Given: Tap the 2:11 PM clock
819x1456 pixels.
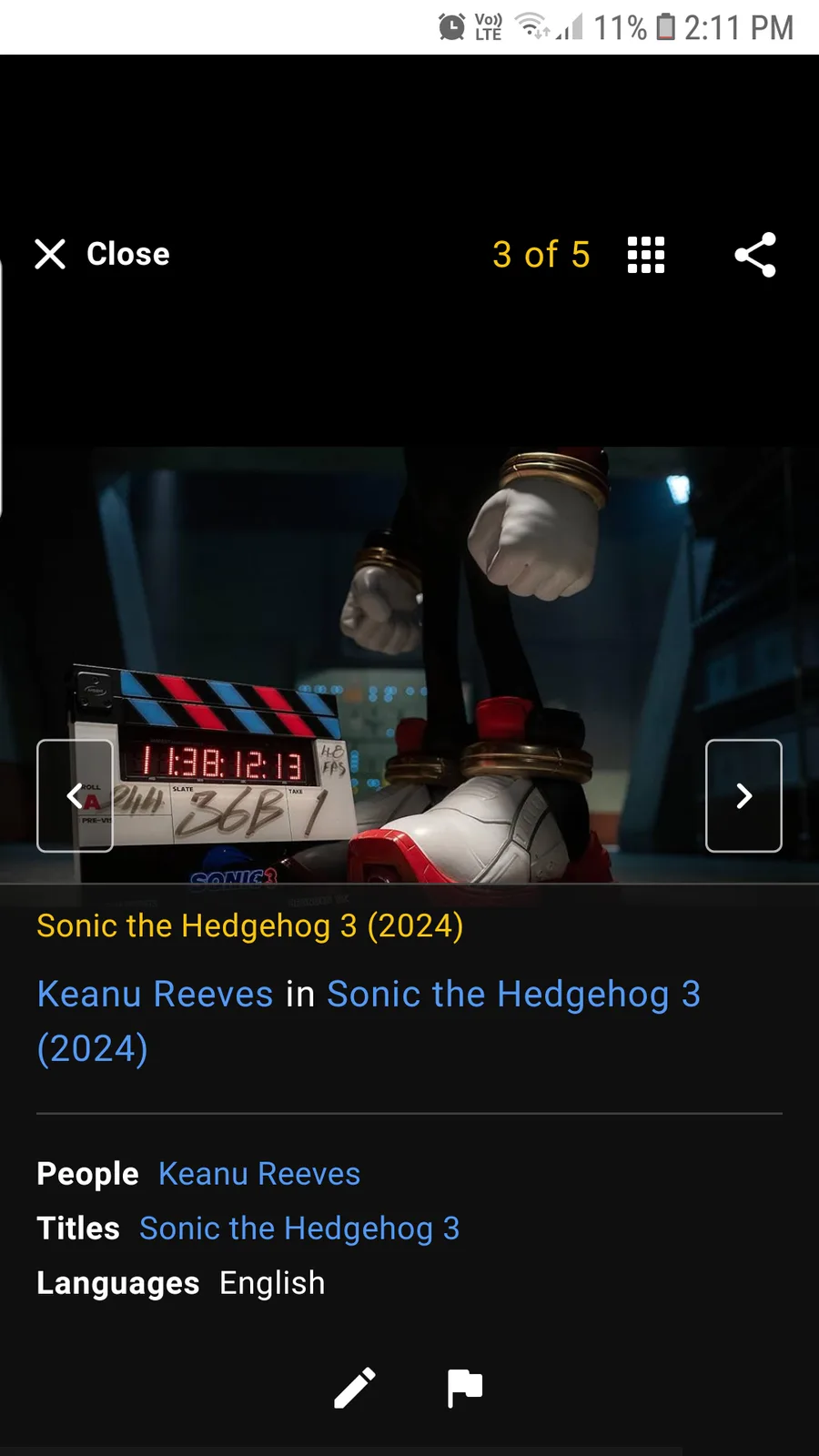Looking at the screenshot, I should click(739, 27).
